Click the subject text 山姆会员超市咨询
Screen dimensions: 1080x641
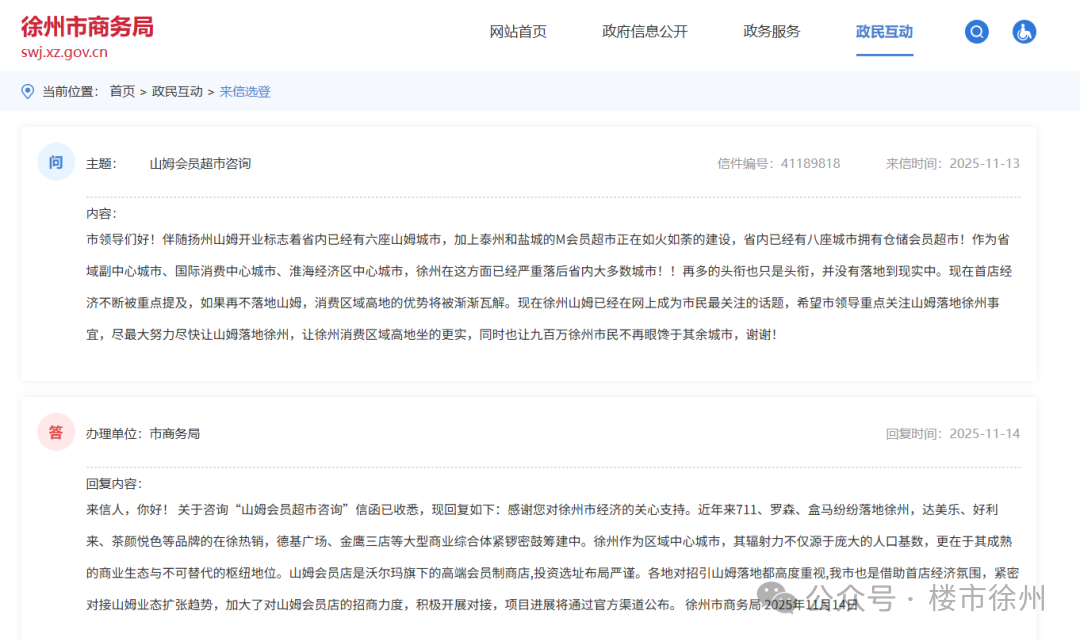200,164
